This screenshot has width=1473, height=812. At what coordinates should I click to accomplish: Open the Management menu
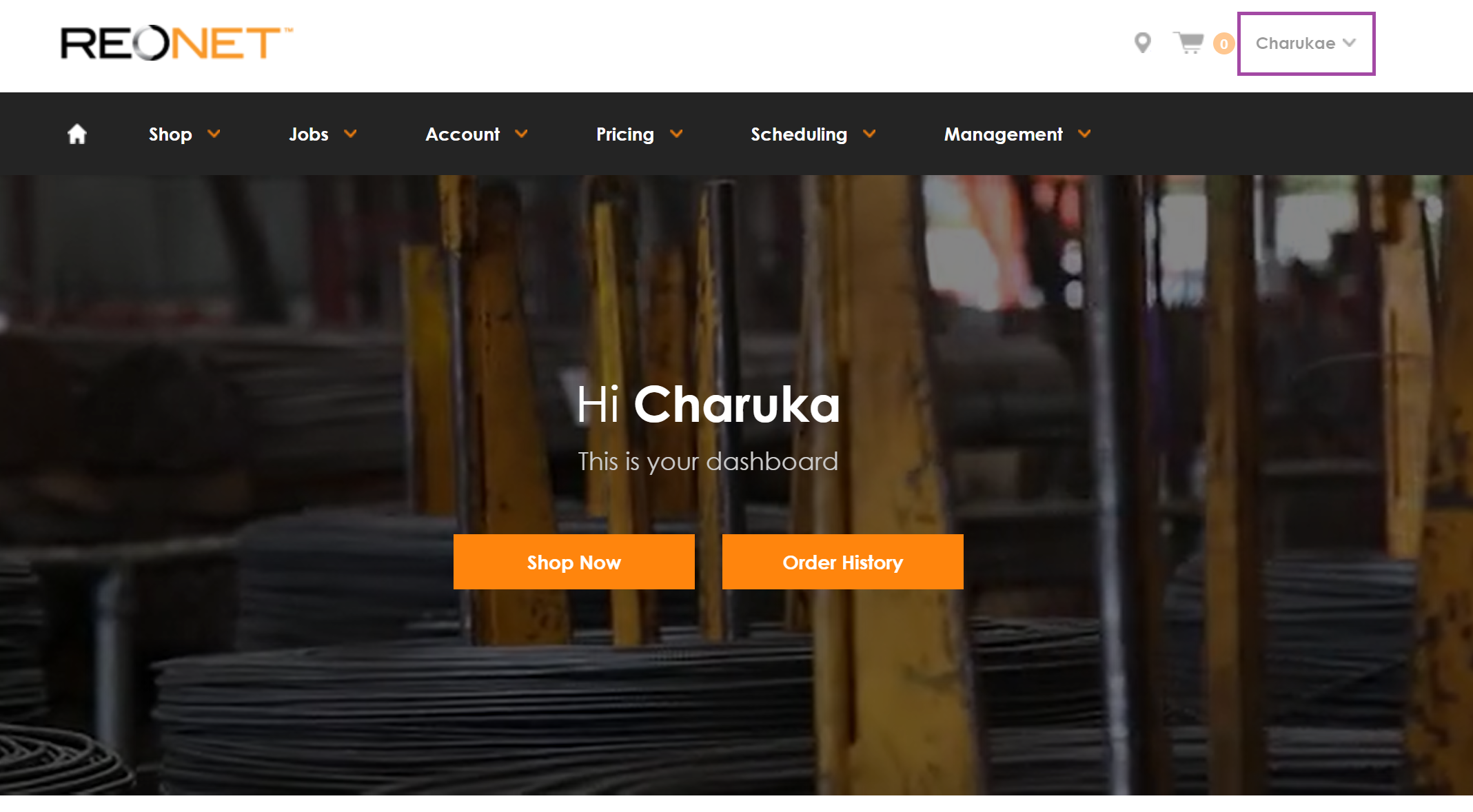coord(1004,134)
